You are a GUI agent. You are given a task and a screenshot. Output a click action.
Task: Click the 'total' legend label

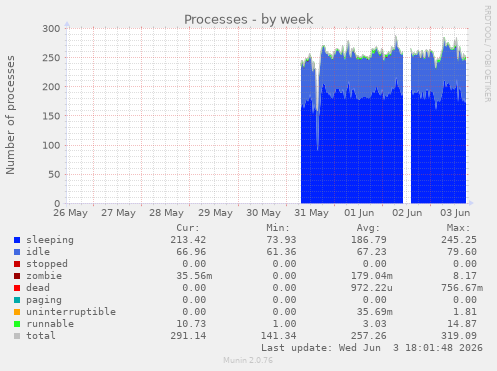coord(41,336)
